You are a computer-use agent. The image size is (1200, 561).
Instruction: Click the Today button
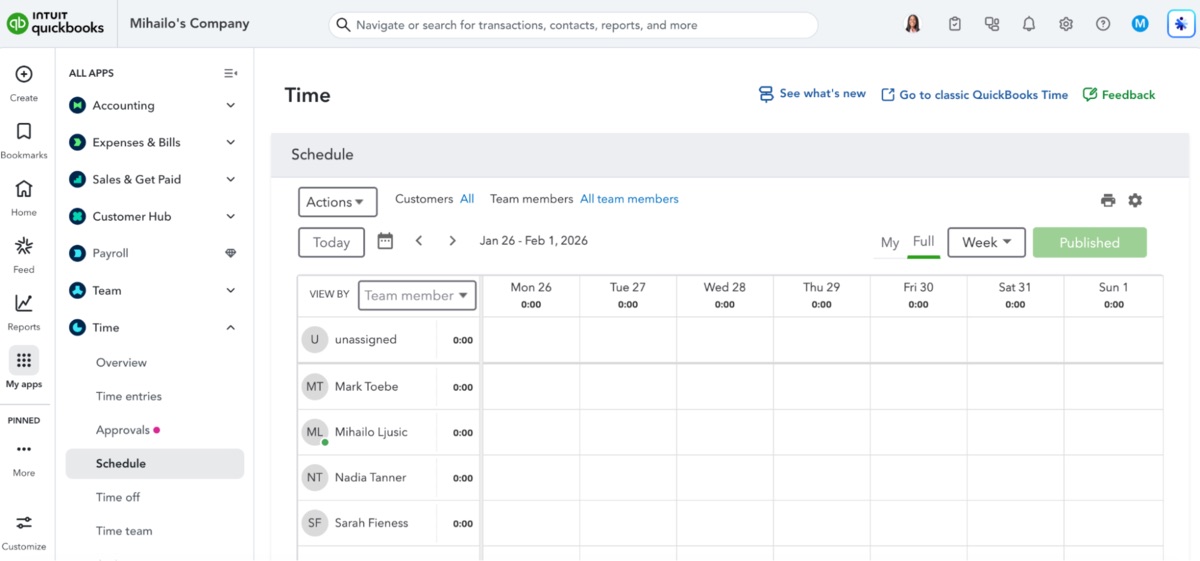pyautogui.click(x=331, y=242)
